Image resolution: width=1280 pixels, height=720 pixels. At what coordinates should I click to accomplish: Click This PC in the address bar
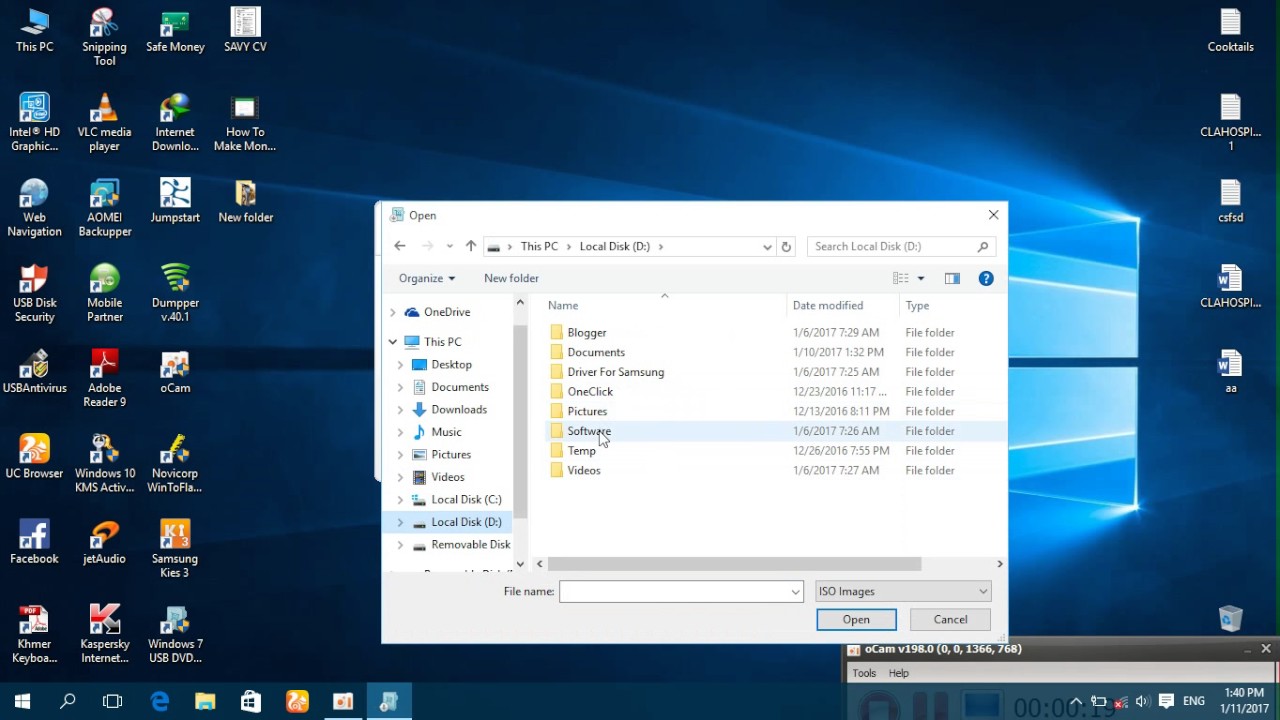point(539,246)
